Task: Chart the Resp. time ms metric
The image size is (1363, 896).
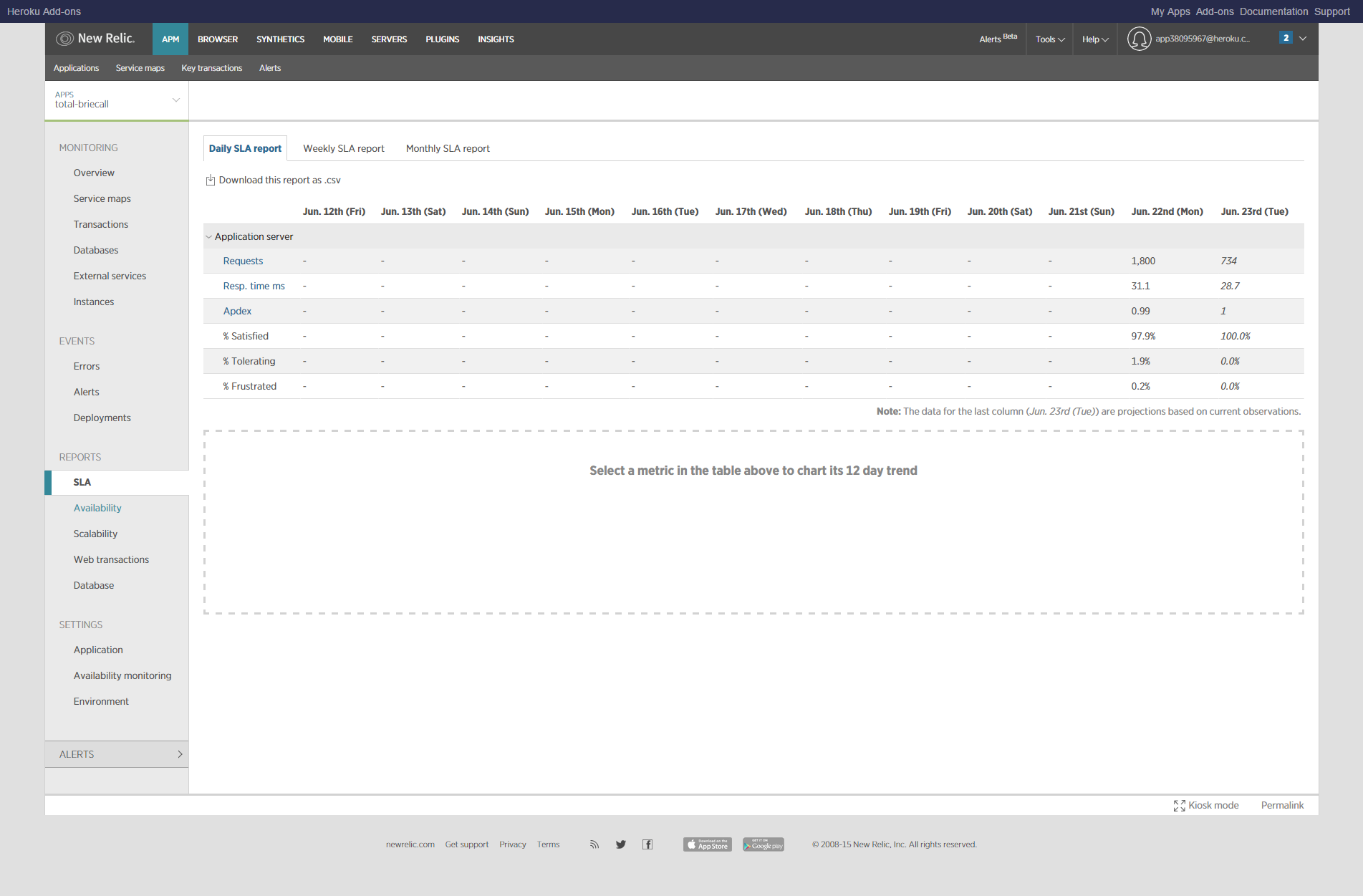Action: click(254, 286)
